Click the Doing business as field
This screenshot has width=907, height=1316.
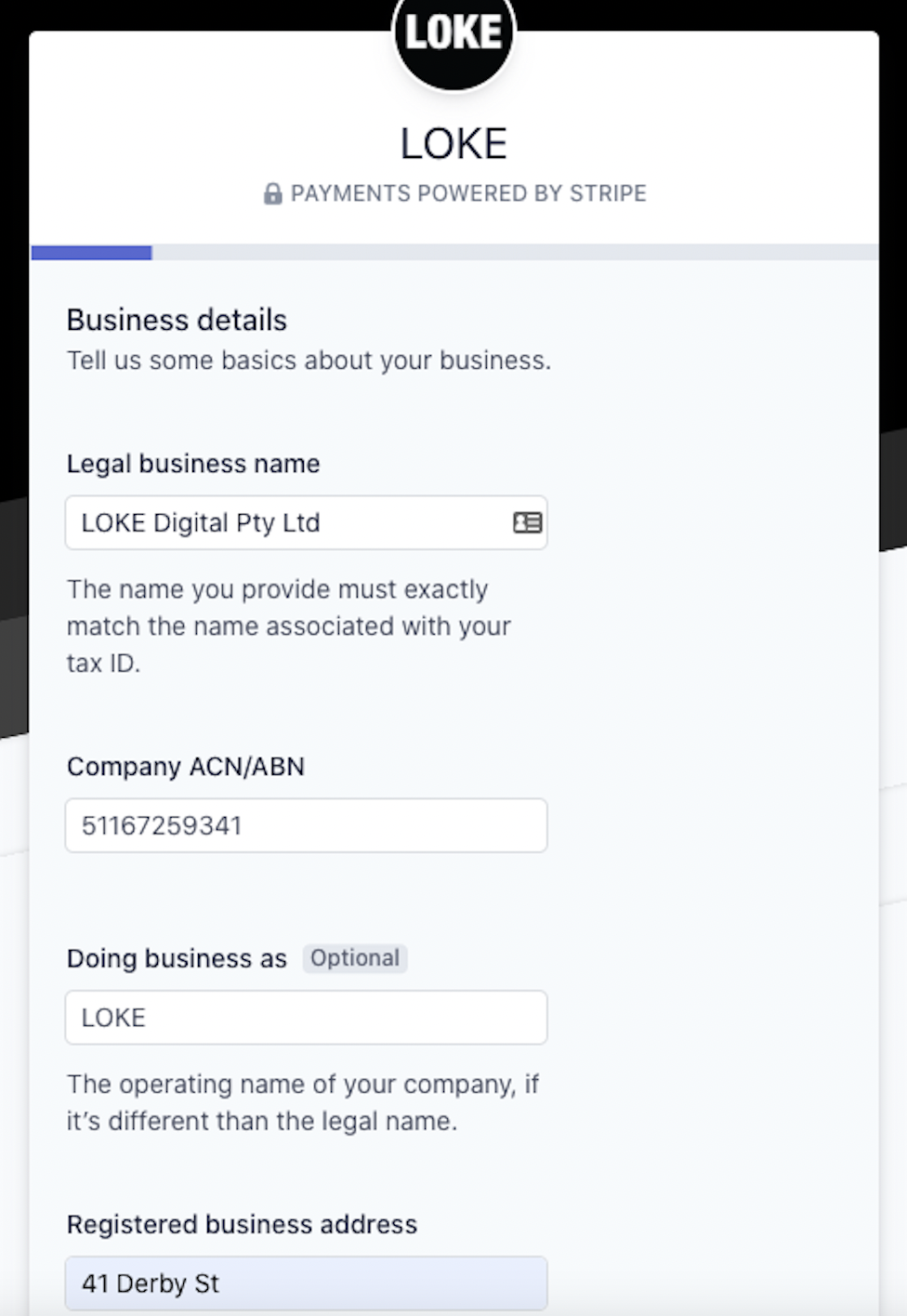(x=306, y=1018)
